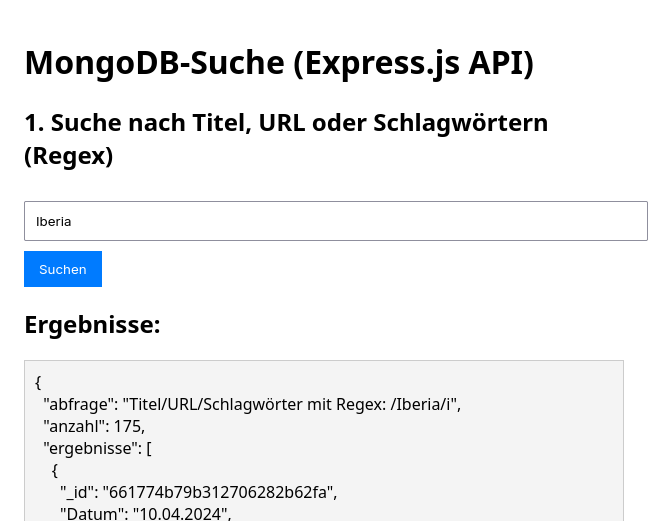The image size is (650, 521).
Task: Click the nested opening brace of first result
Action: point(55,470)
